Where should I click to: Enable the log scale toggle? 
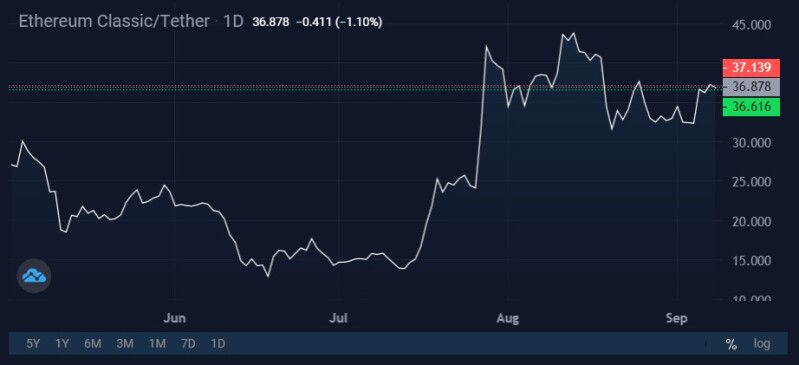tap(762, 344)
